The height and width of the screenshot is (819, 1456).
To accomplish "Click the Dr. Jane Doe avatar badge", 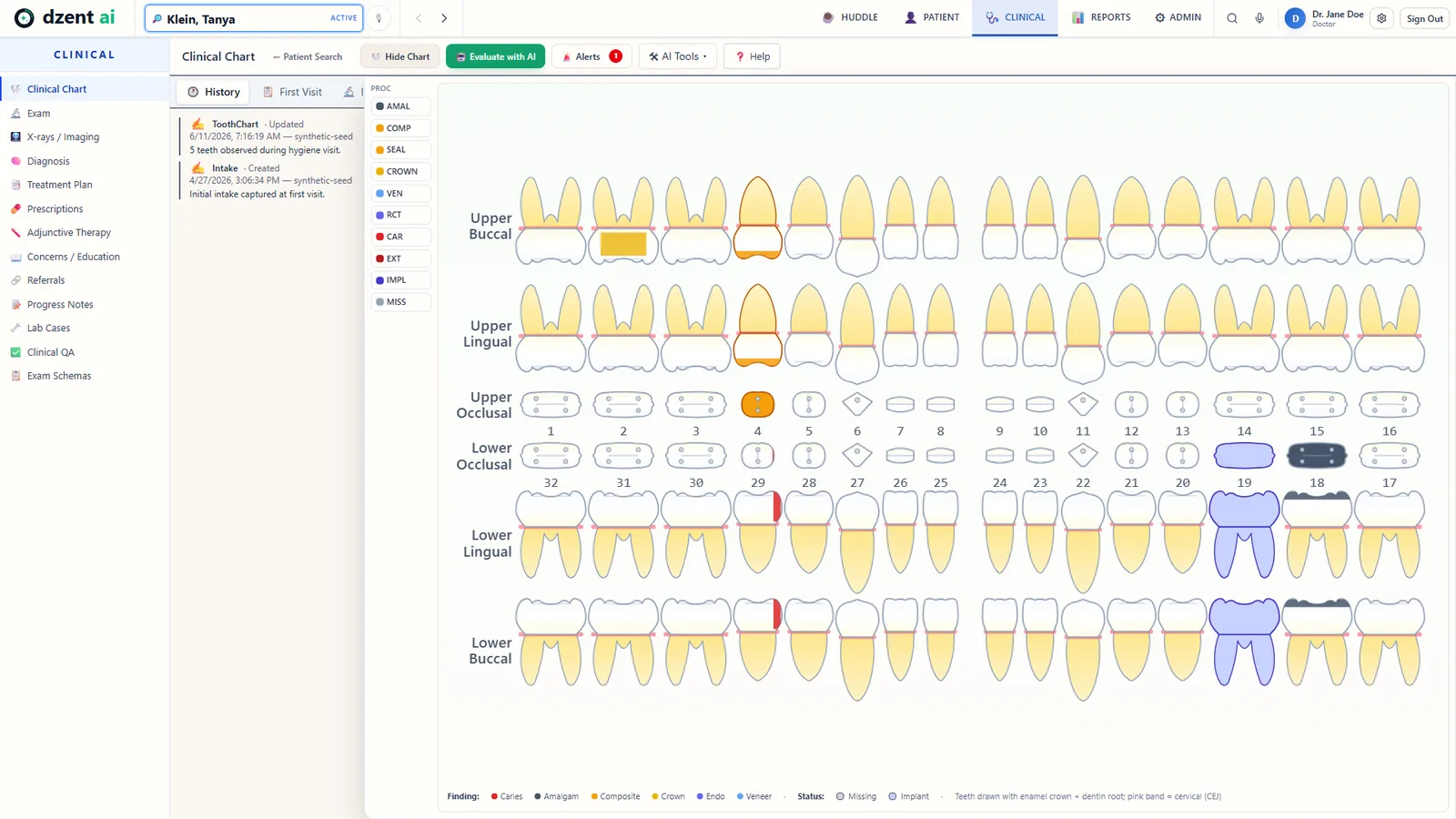I will point(1295,18).
